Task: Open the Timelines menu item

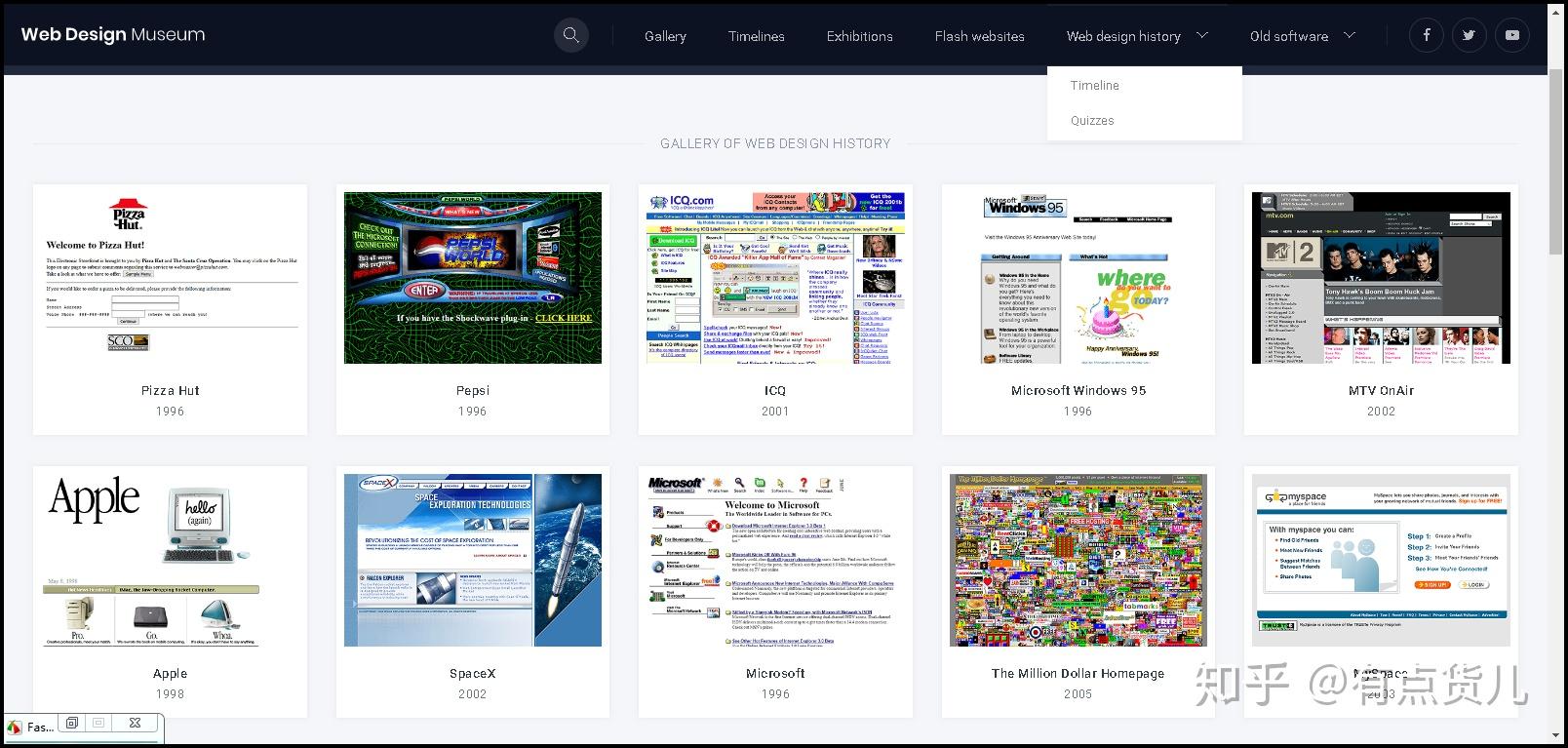Action: (756, 36)
